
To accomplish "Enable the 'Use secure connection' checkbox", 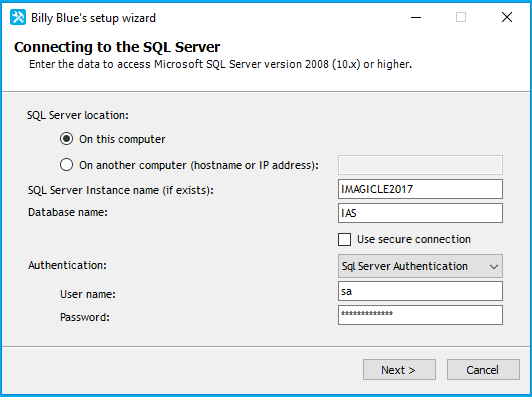I will click(344, 239).
